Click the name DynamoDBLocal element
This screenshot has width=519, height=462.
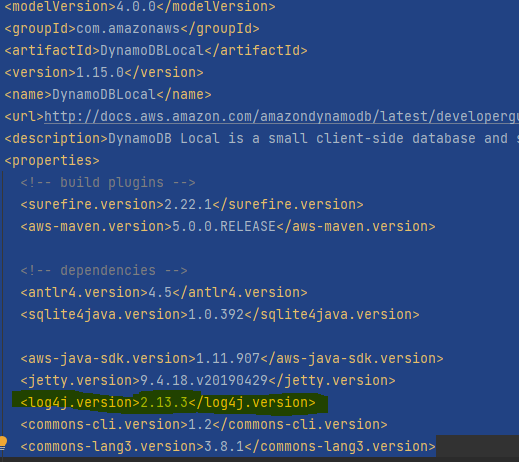coord(108,95)
